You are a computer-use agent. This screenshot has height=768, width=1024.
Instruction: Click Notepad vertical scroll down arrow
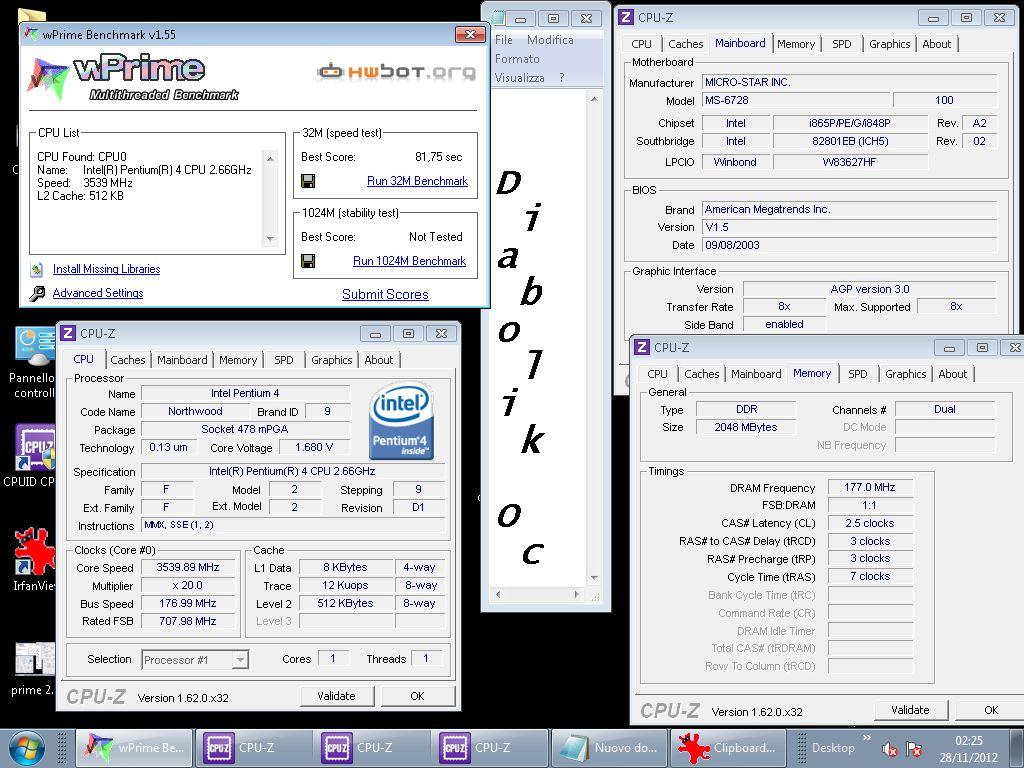[594, 578]
